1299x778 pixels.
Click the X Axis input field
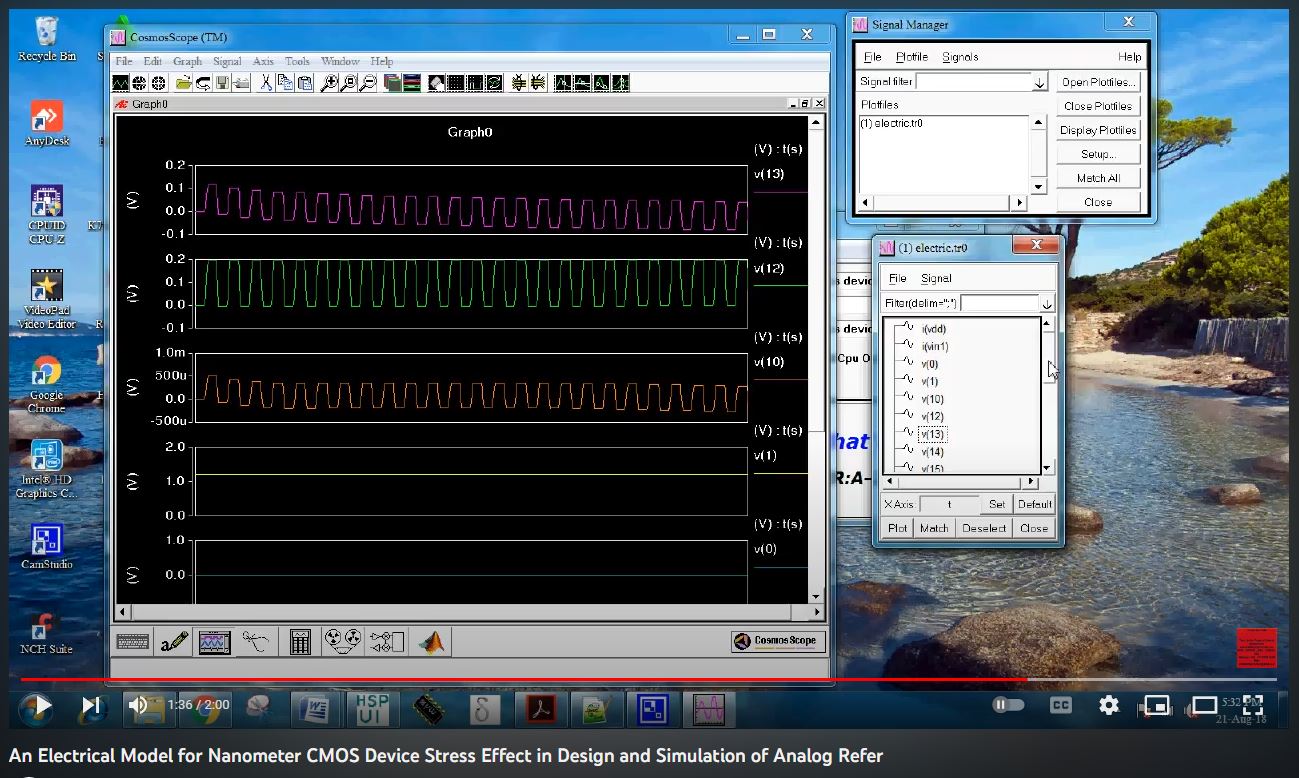[x=948, y=505]
